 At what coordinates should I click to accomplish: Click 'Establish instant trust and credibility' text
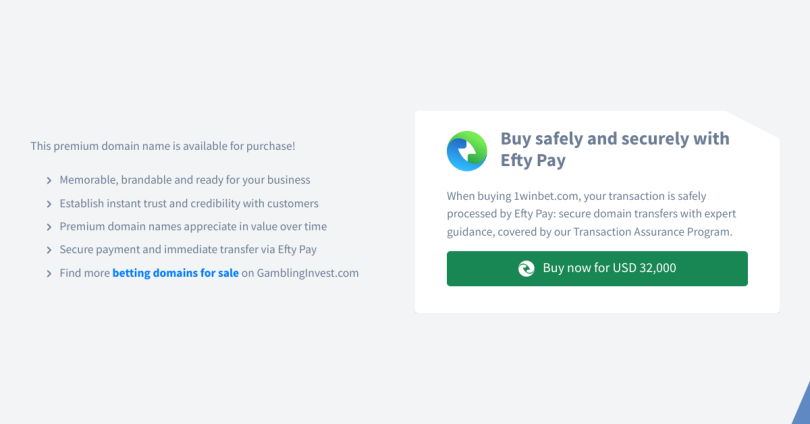tap(189, 203)
